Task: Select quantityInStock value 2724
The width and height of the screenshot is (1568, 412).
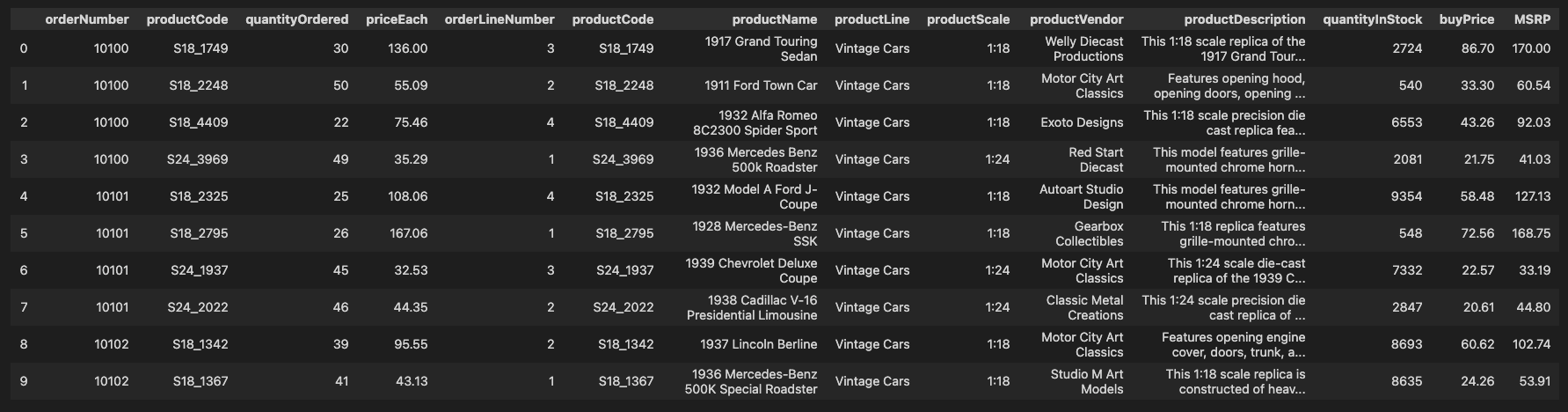Action: (1407, 48)
